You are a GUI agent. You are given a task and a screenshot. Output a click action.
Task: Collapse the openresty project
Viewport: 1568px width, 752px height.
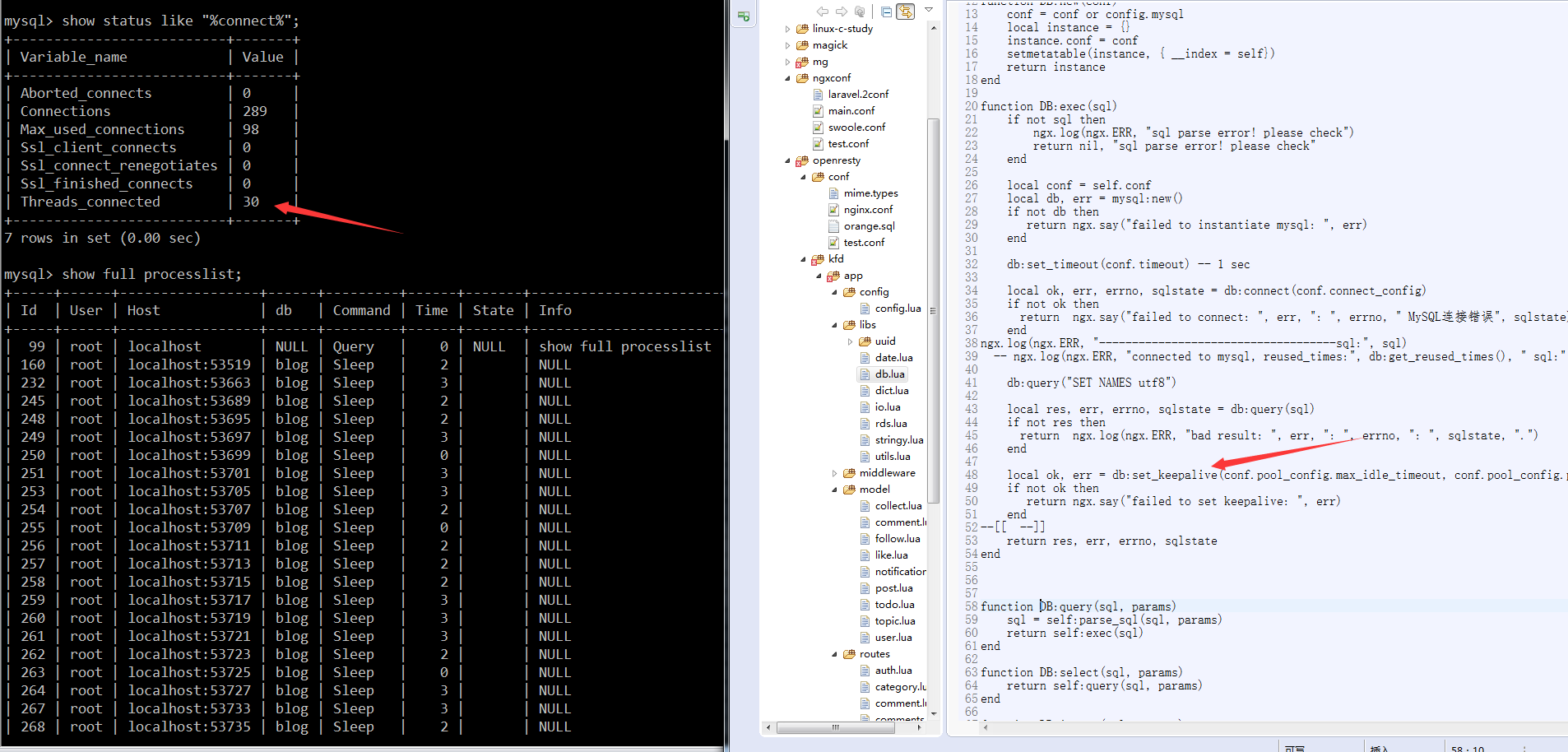coord(788,160)
